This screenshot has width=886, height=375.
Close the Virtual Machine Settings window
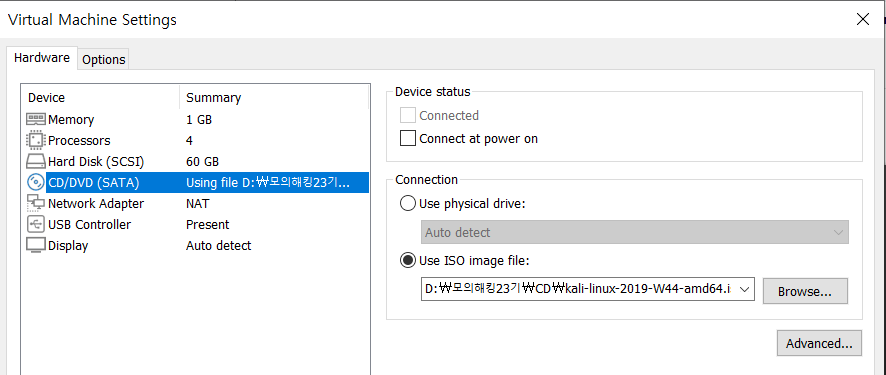coord(863,20)
